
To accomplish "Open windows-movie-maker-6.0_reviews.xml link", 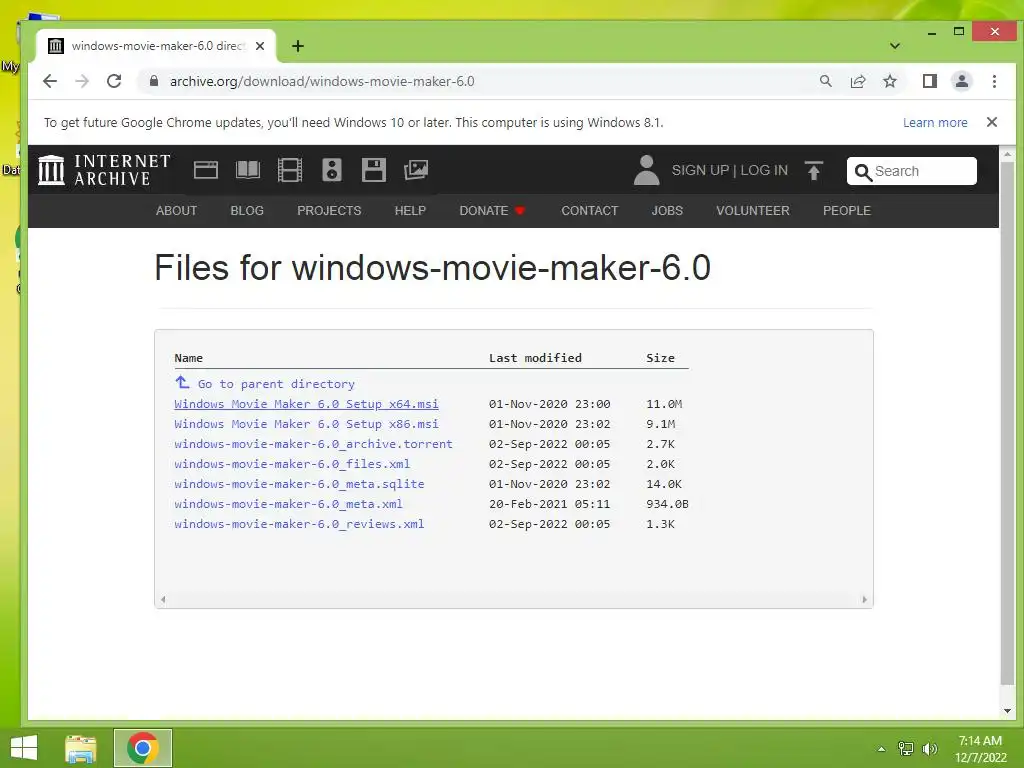I will (299, 524).
